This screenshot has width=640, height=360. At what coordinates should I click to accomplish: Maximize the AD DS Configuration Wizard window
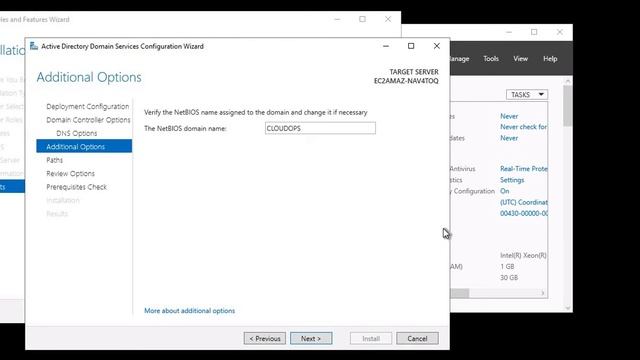click(x=411, y=46)
